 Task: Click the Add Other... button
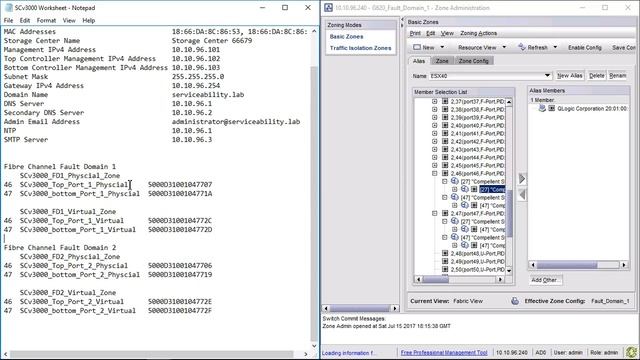click(x=545, y=280)
